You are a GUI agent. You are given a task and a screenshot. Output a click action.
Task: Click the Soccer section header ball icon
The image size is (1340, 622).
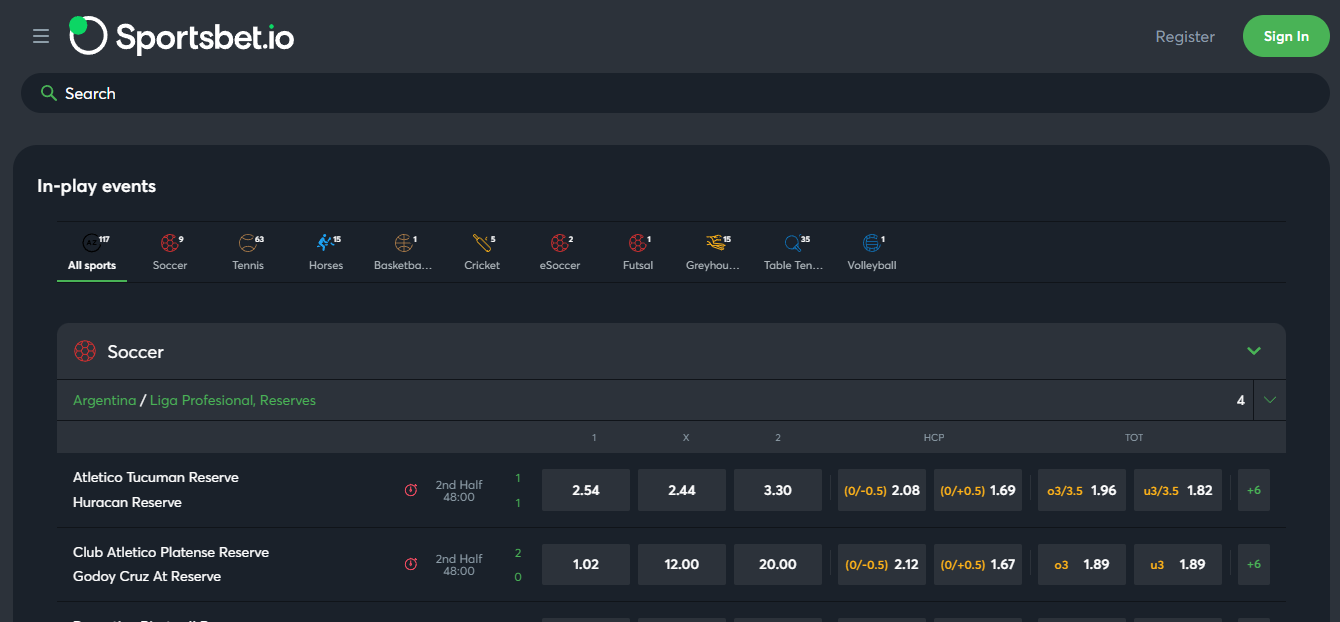point(85,351)
